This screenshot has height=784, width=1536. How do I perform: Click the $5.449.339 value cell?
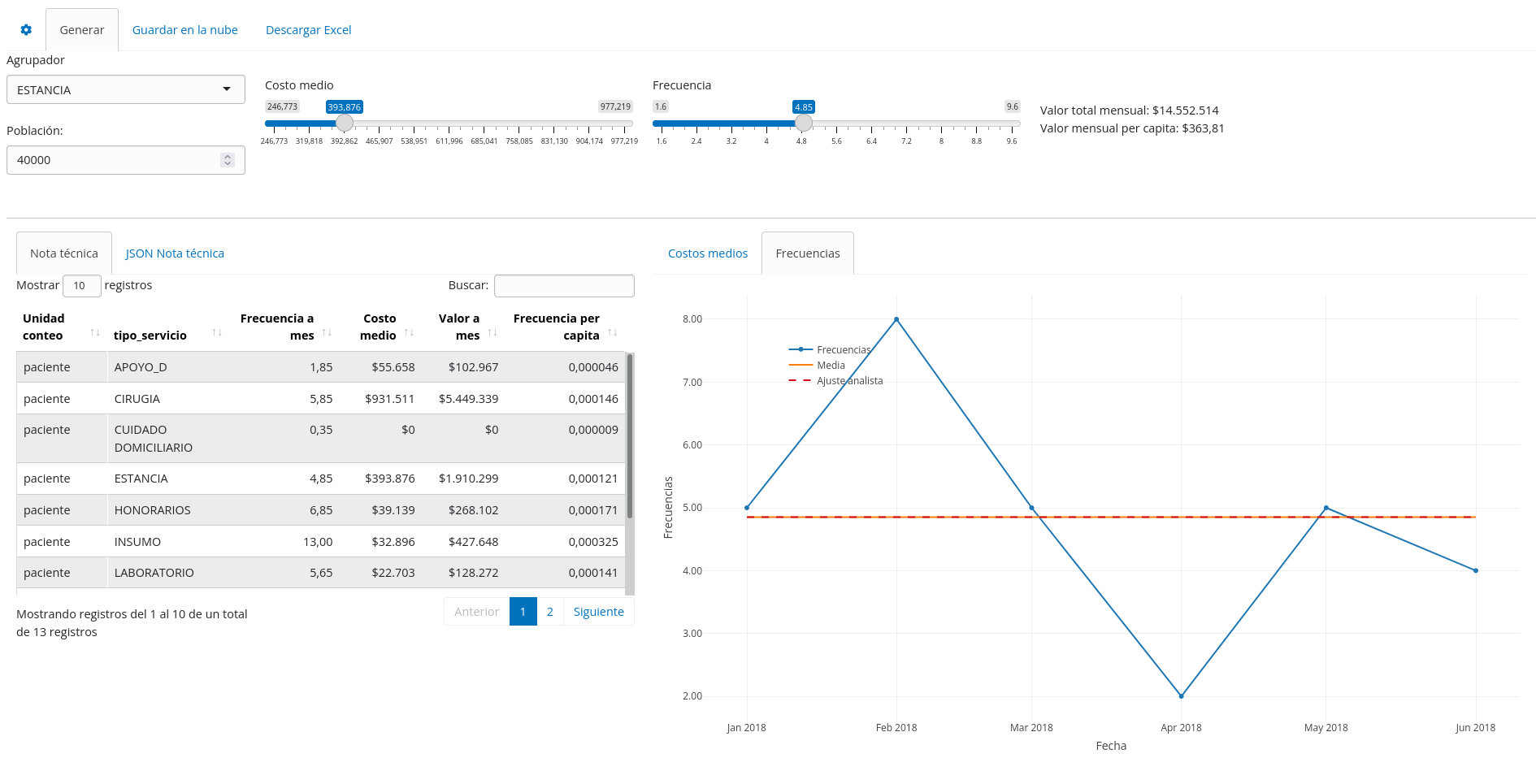pyautogui.click(x=468, y=399)
